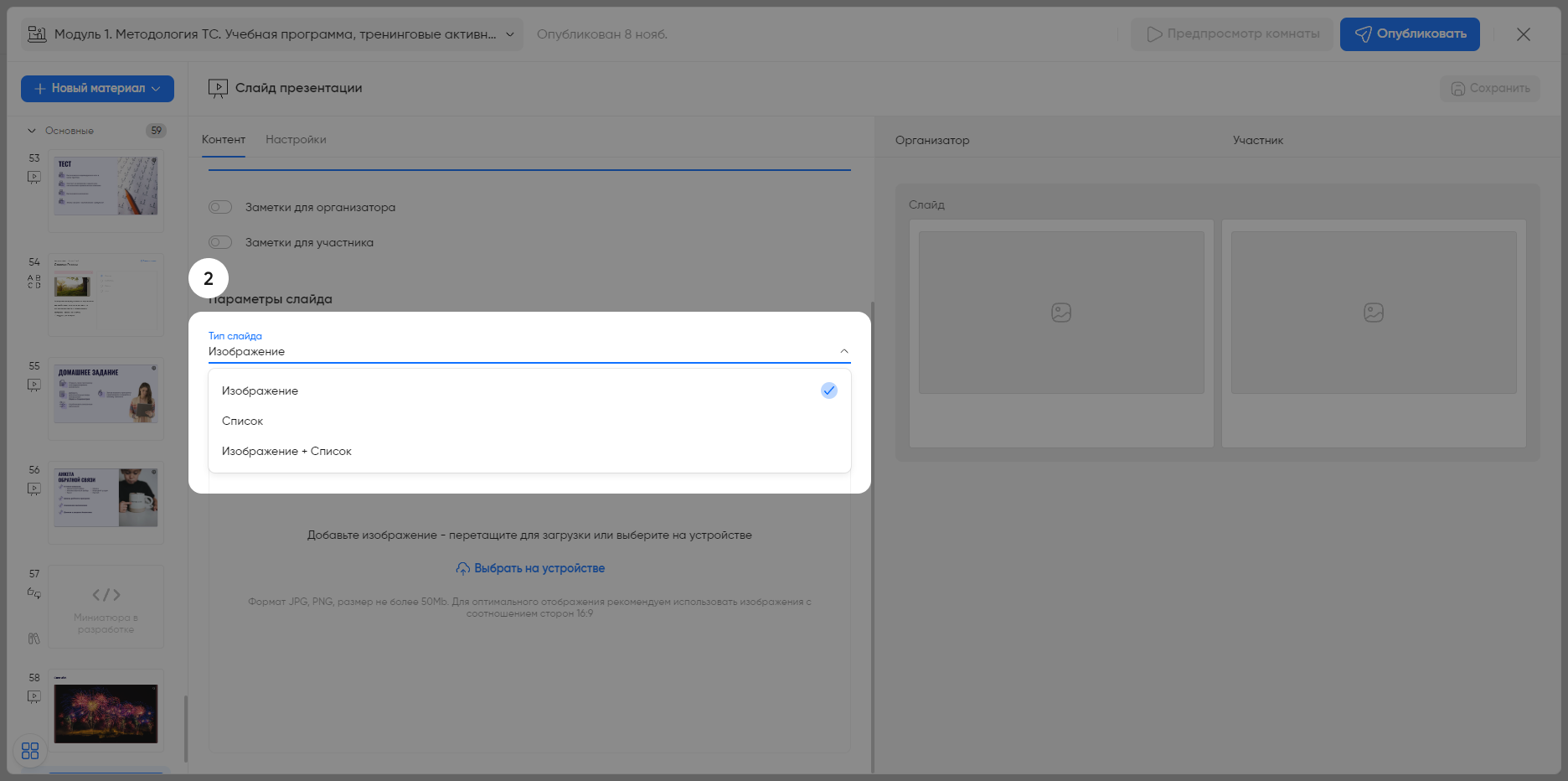Click the binoculars icon under slide 57
Screen dimensions: 1568x781
pyautogui.click(x=34, y=639)
